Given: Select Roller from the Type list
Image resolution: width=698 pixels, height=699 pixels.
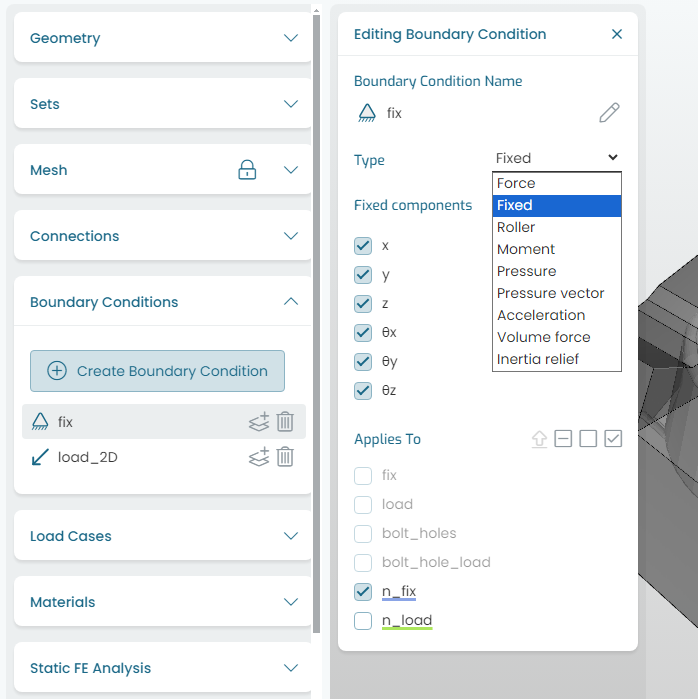Looking at the screenshot, I should click(x=557, y=227).
